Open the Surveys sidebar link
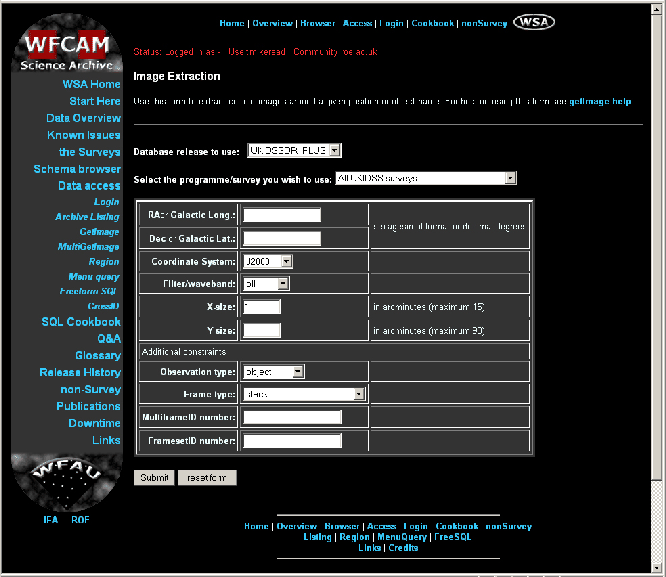The height and width of the screenshot is (577, 666). (x=90, y=152)
